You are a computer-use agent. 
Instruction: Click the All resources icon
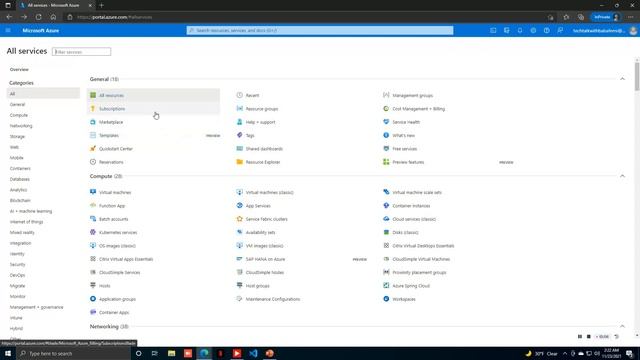93,95
